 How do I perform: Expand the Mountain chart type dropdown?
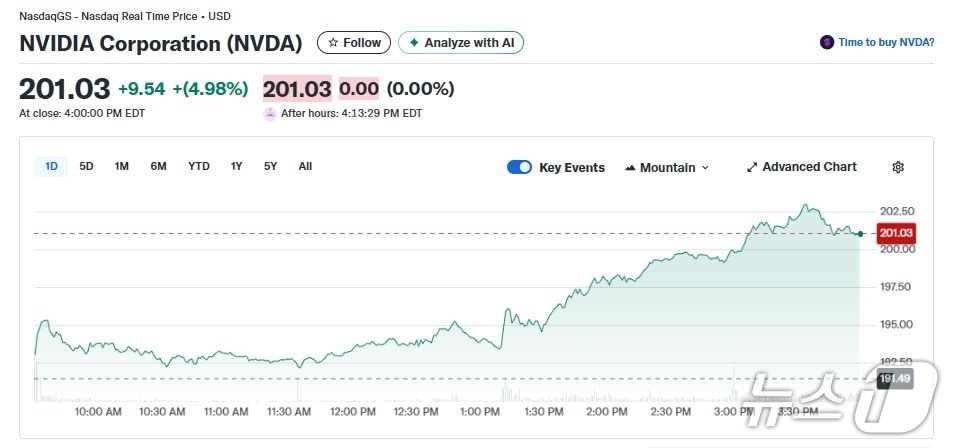pyautogui.click(x=705, y=168)
